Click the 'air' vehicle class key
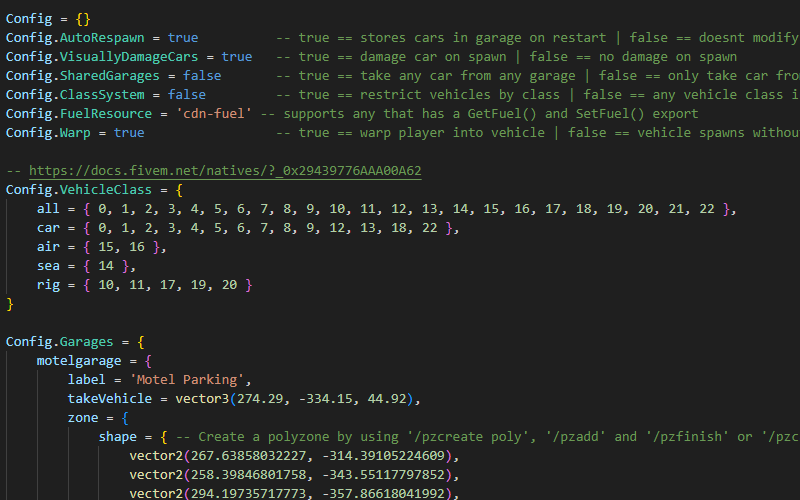Screen dimensions: 800x500 48,247
